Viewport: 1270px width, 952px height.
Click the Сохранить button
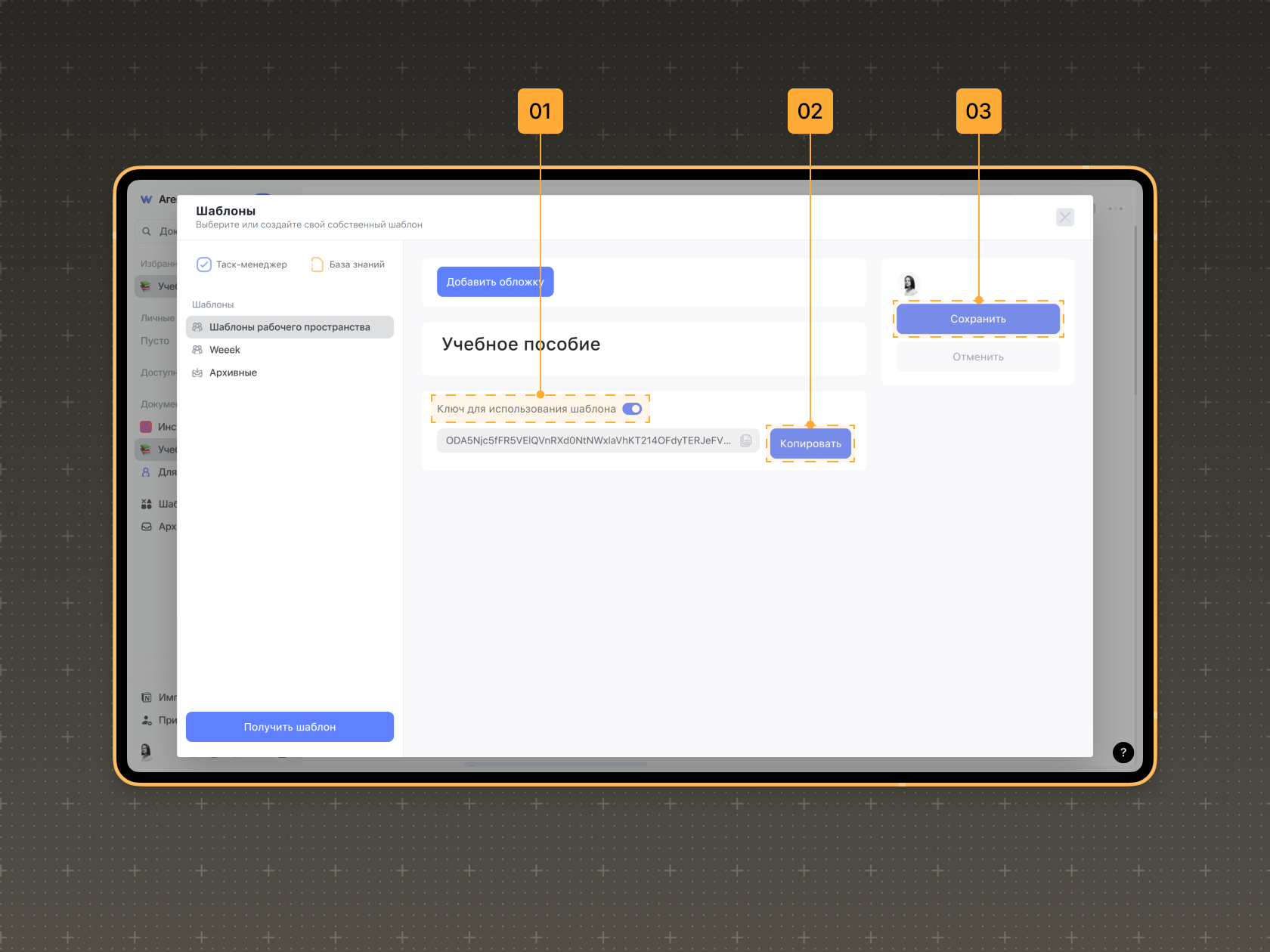[x=977, y=319]
